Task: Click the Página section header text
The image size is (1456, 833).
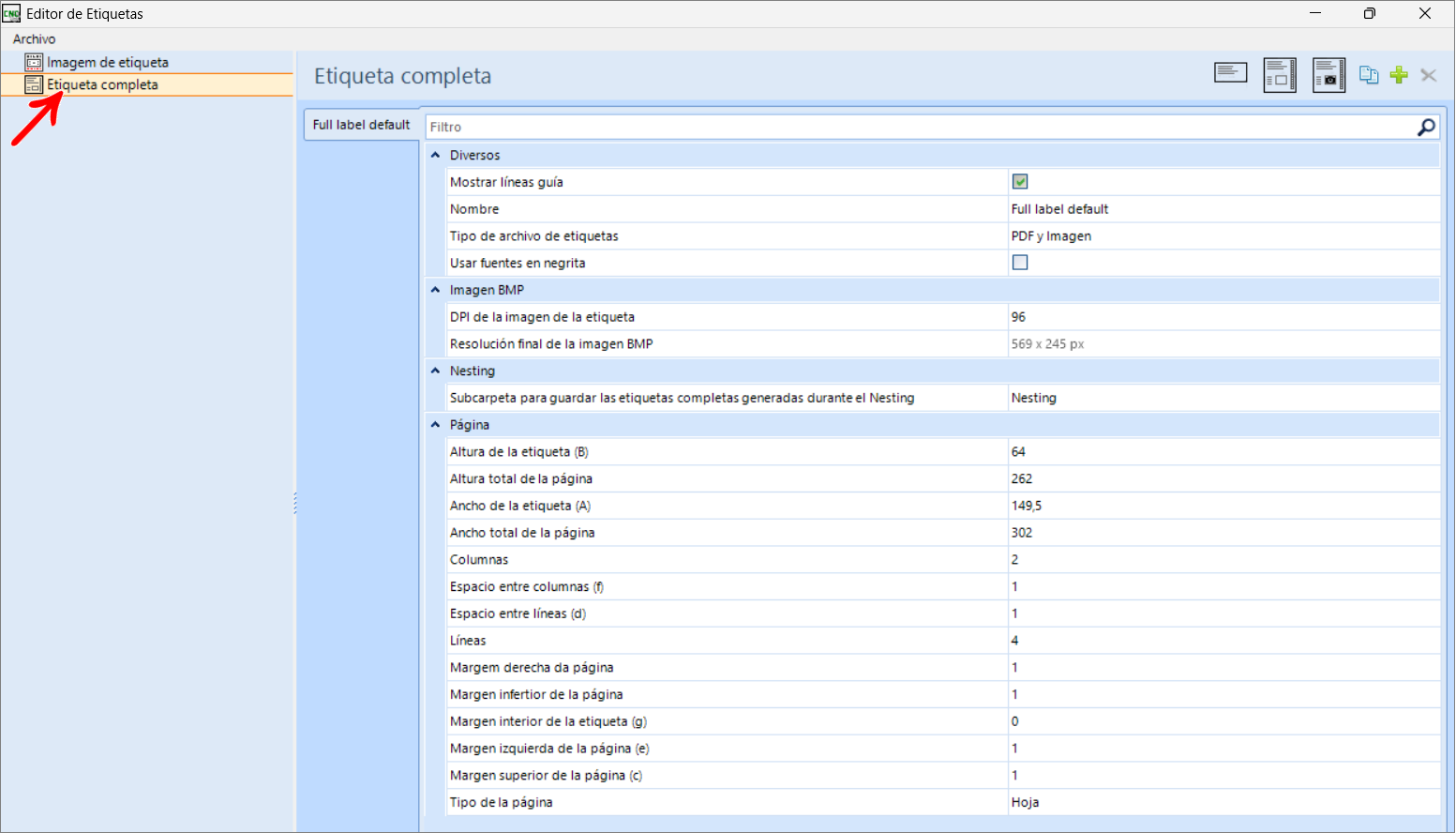Action: (x=469, y=425)
